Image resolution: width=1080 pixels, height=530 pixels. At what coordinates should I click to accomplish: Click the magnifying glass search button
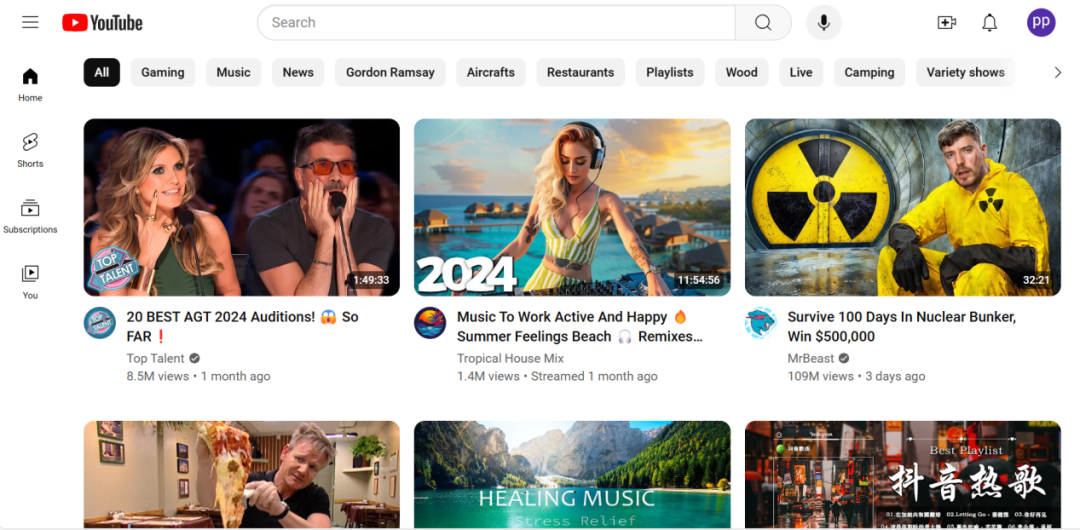click(762, 23)
